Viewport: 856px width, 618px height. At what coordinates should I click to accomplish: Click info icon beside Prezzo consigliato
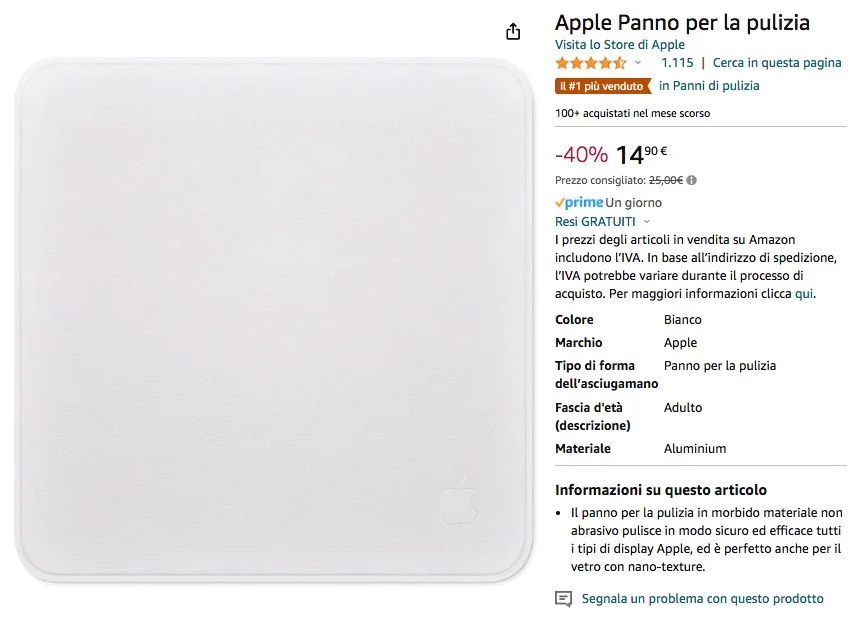[692, 181]
